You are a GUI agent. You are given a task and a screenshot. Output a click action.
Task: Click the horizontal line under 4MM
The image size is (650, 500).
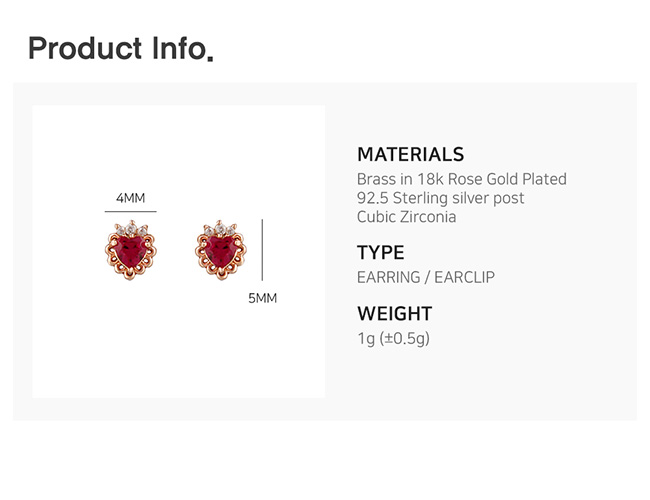tap(130, 213)
